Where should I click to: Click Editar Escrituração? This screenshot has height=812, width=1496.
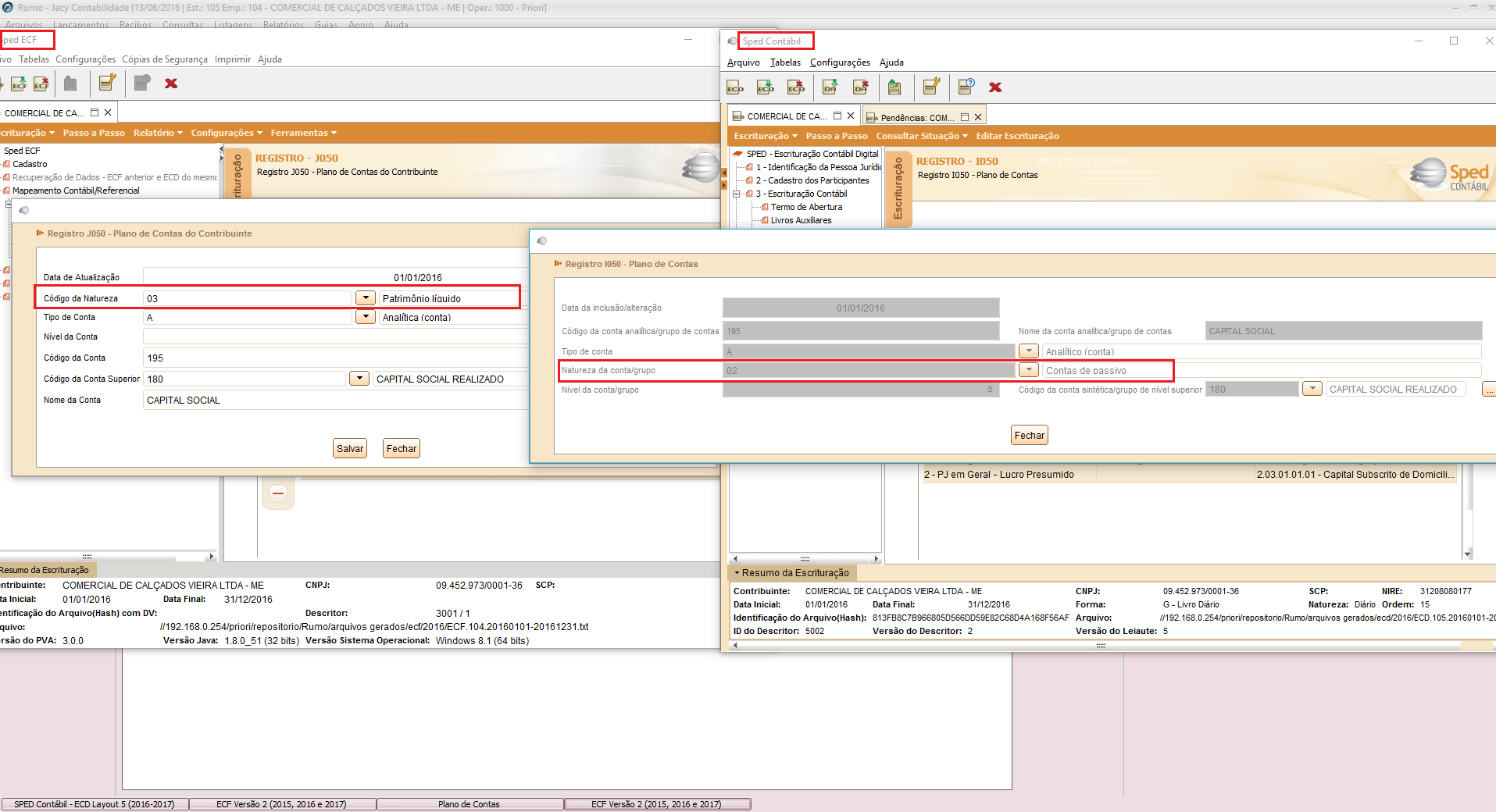coord(1017,136)
